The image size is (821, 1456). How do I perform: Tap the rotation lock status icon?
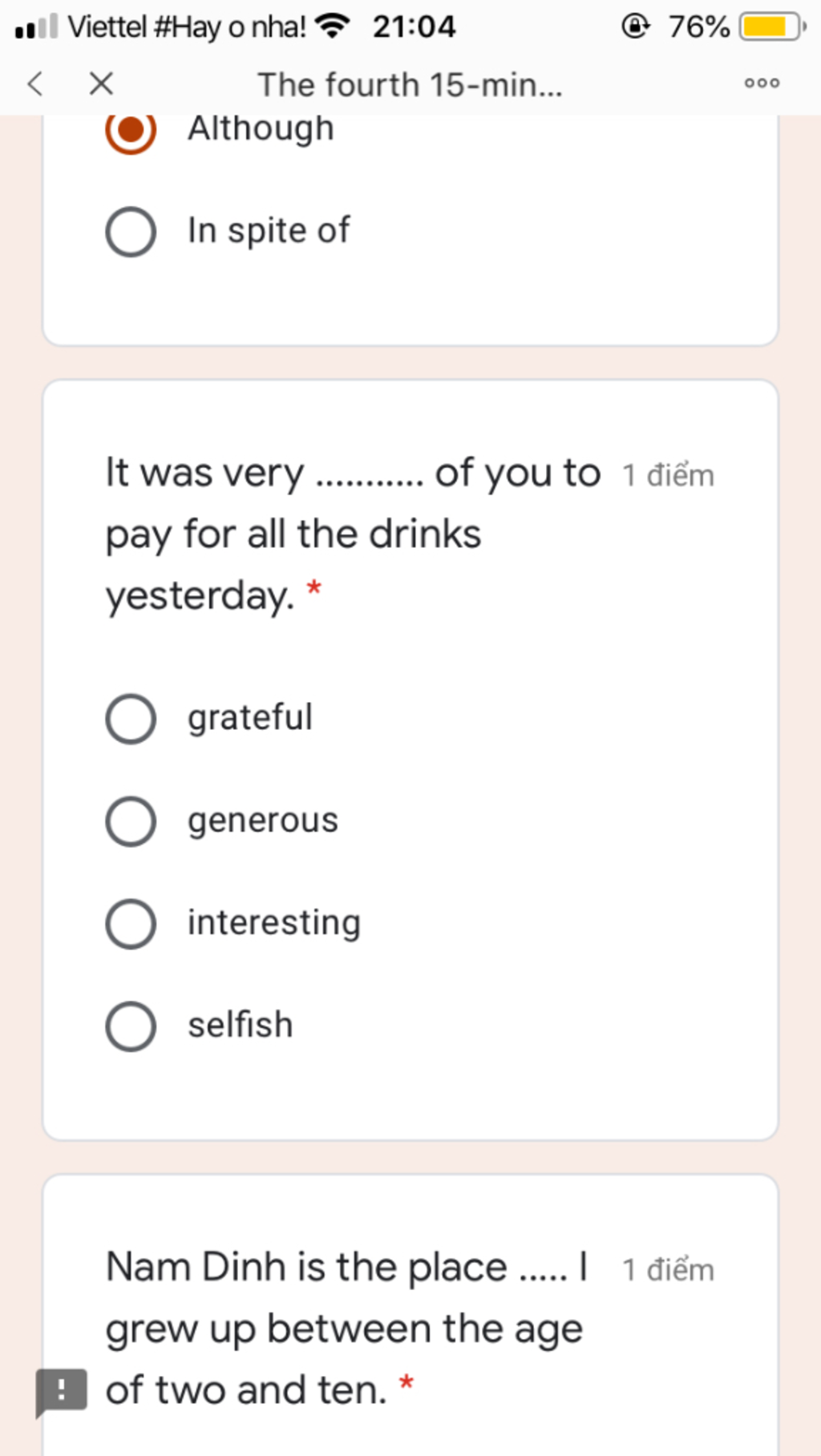click(x=635, y=26)
